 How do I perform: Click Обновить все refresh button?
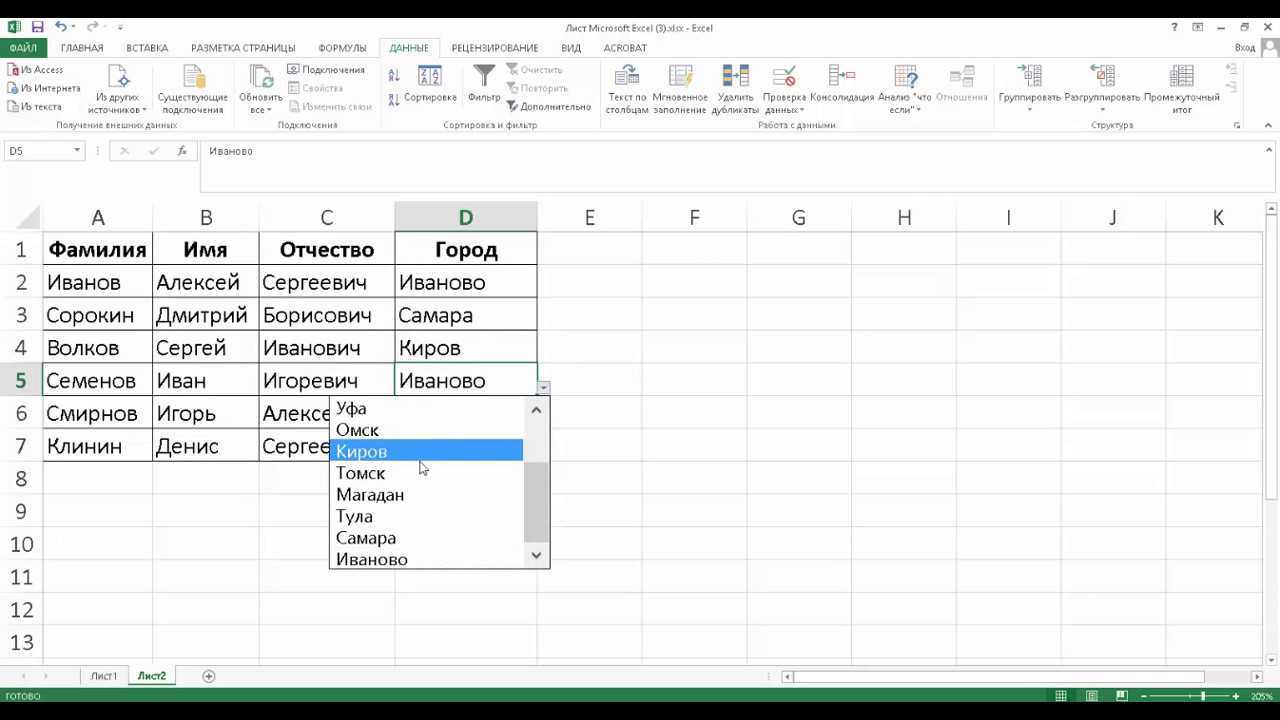coord(260,90)
